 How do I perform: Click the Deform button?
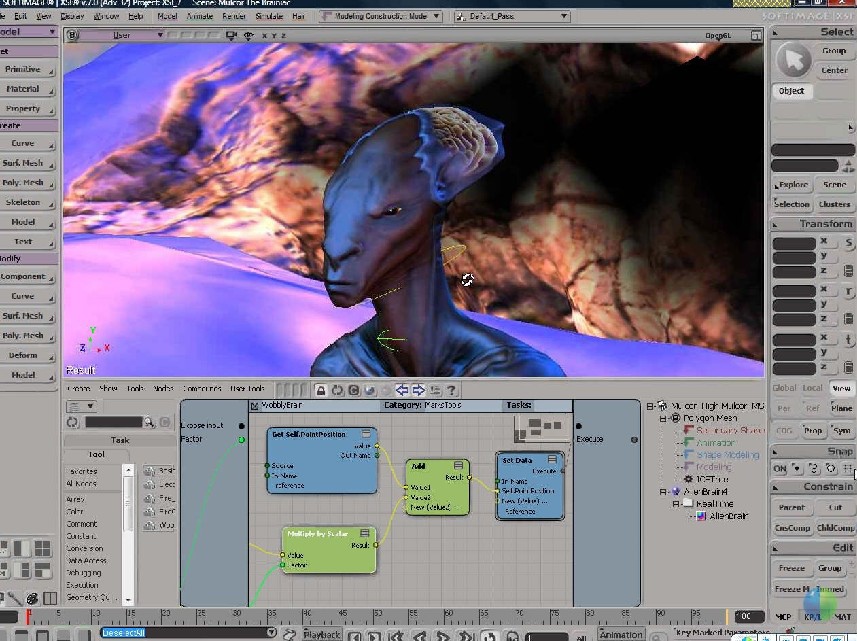pyautogui.click(x=28, y=355)
